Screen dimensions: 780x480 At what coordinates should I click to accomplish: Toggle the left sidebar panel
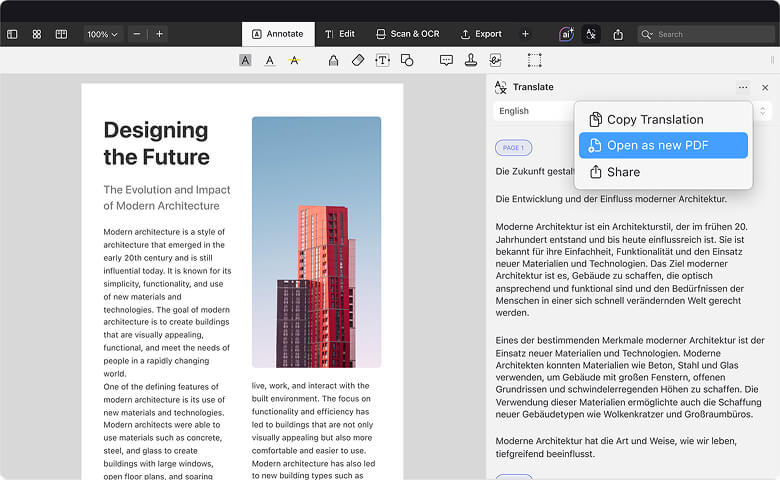[x=12, y=34]
